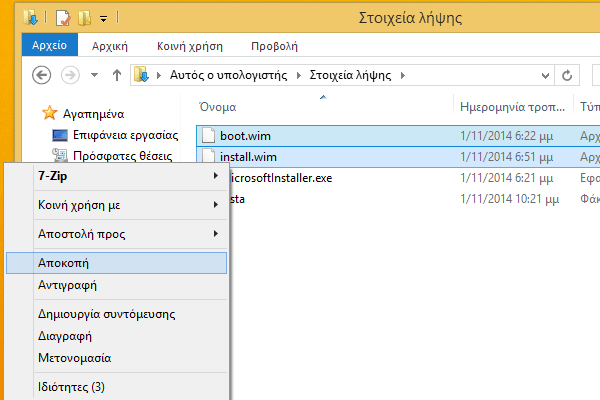Click the date 1/11/2014 6:22 μμ

pyautogui.click(x=507, y=136)
